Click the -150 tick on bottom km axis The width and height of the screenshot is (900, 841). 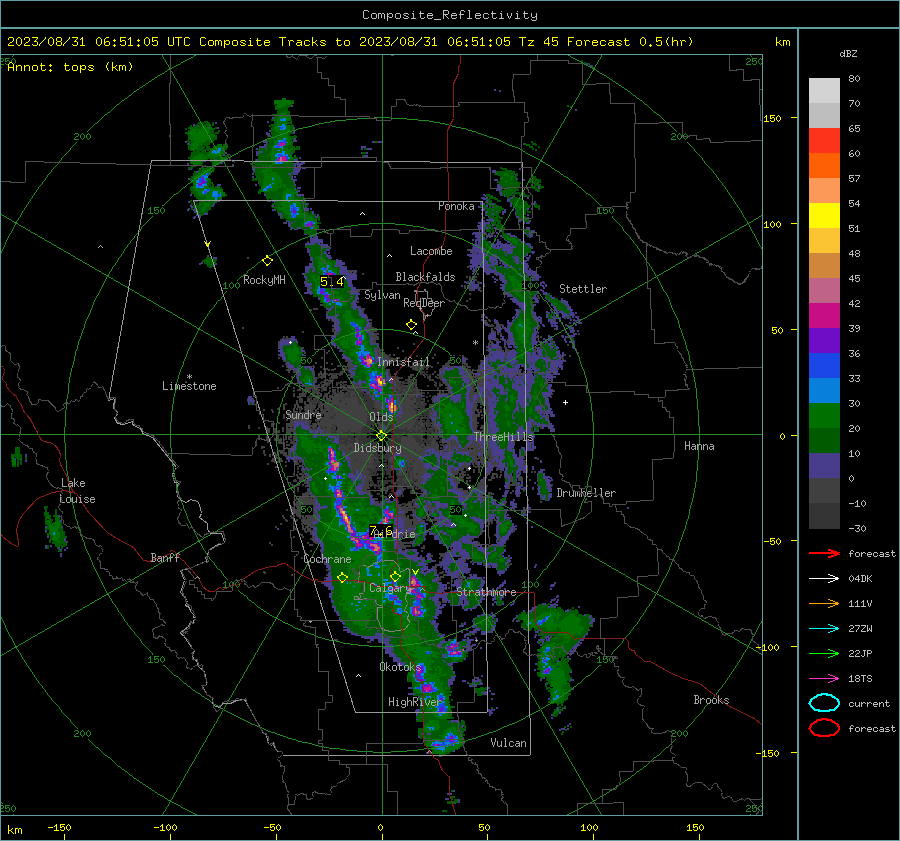pyautogui.click(x=59, y=827)
